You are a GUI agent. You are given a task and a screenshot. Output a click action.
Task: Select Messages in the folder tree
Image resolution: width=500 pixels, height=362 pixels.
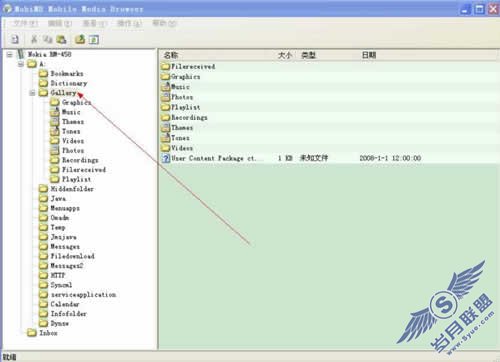click(65, 246)
